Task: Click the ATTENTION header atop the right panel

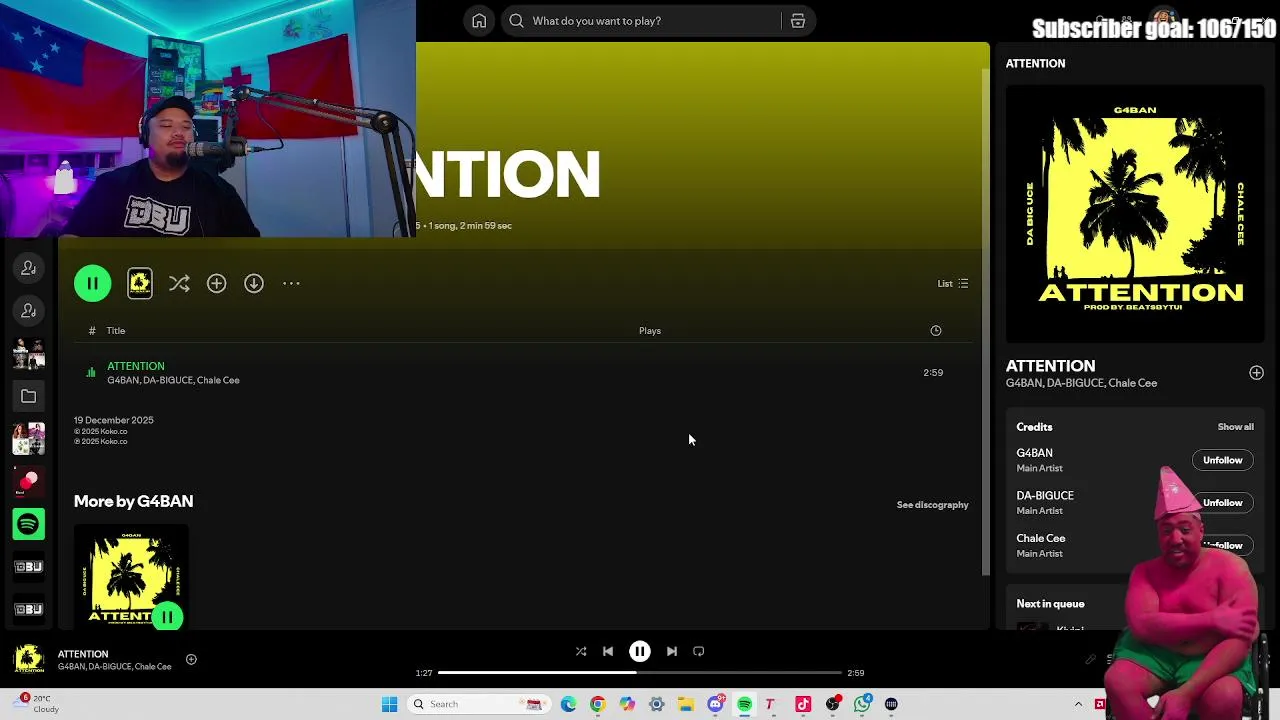Action: point(1035,63)
